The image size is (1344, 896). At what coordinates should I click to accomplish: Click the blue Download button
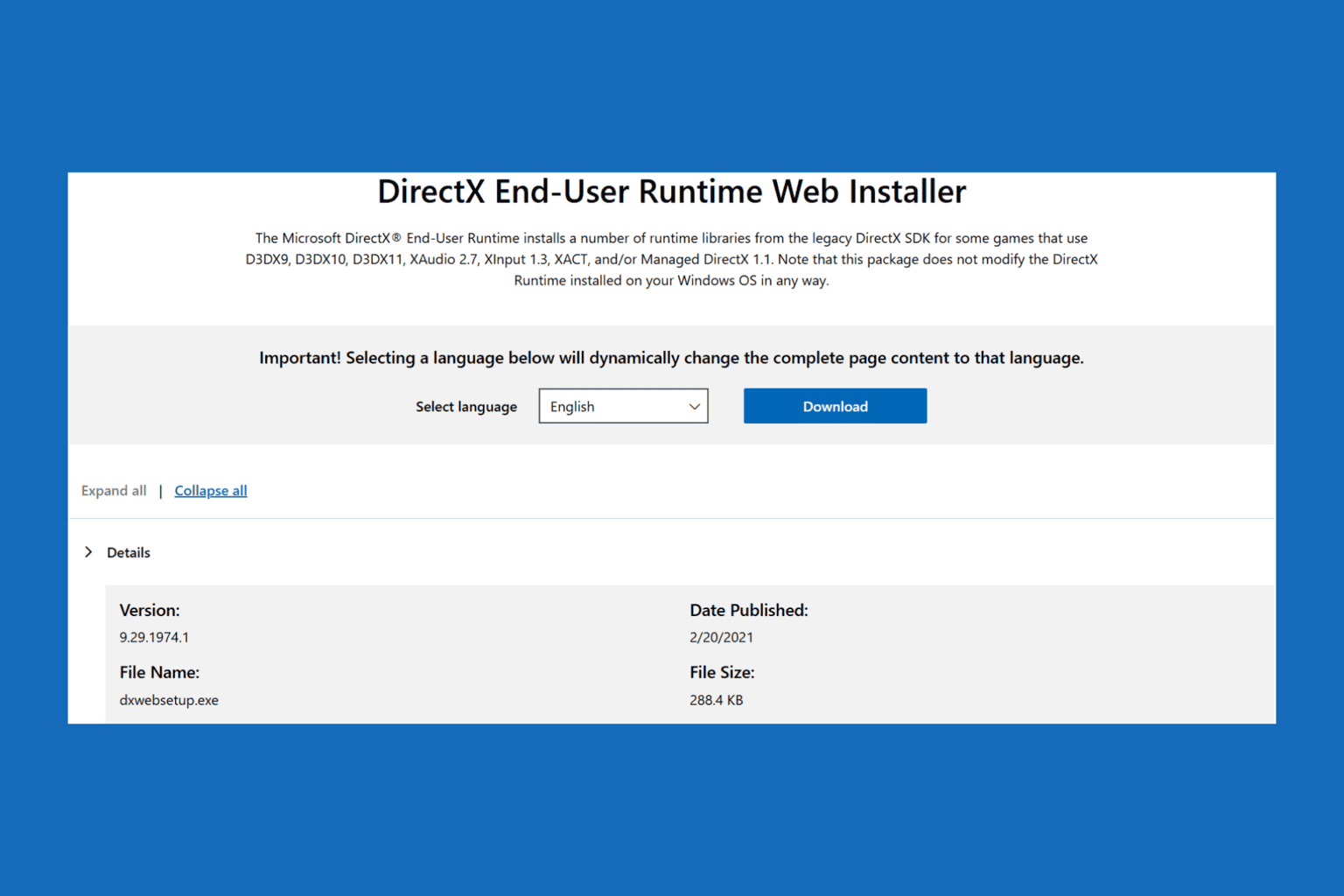coord(835,406)
